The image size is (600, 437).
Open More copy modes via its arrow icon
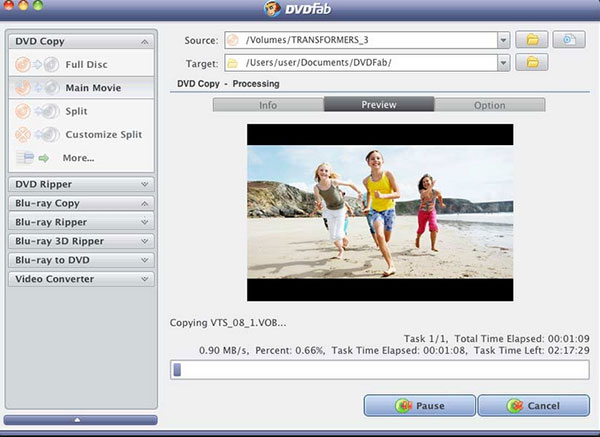44,158
